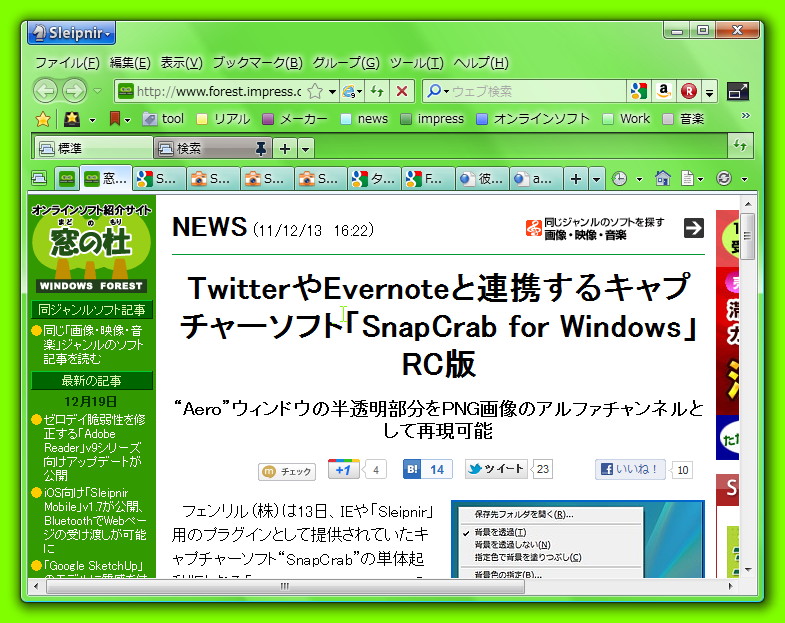The width and height of the screenshot is (785, 623).
Task: Open the tab list dropdown after plus button
Action: pos(596,179)
